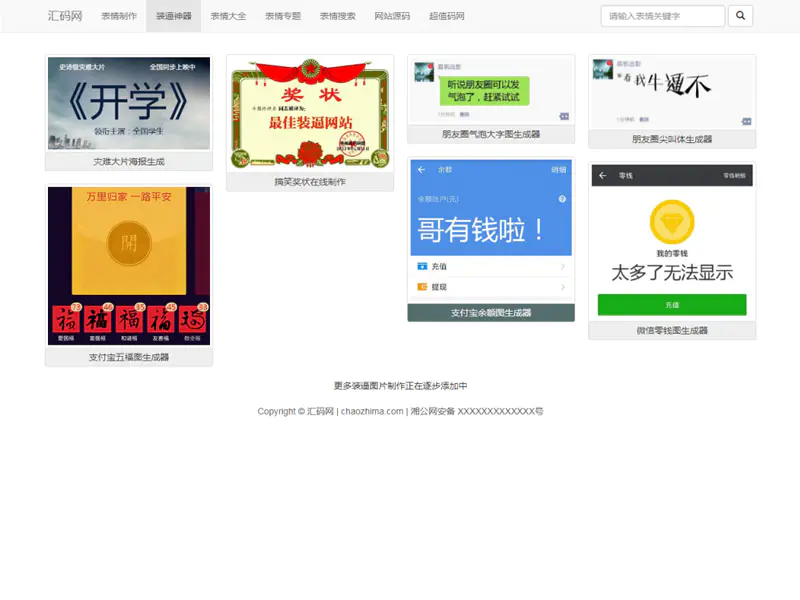Expand the chevron on the 提现 row

point(562,286)
